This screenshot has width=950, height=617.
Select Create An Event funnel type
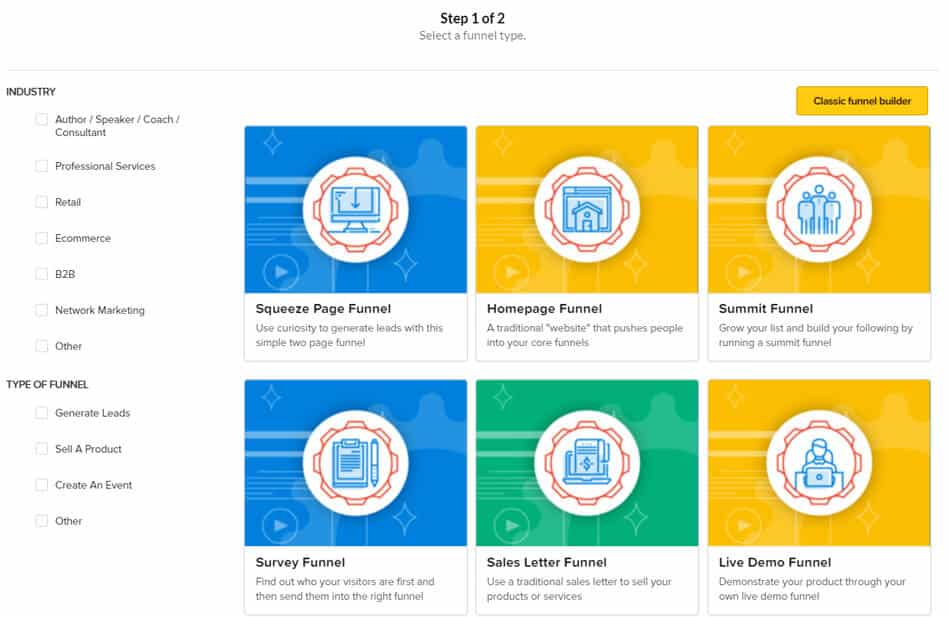(x=41, y=484)
